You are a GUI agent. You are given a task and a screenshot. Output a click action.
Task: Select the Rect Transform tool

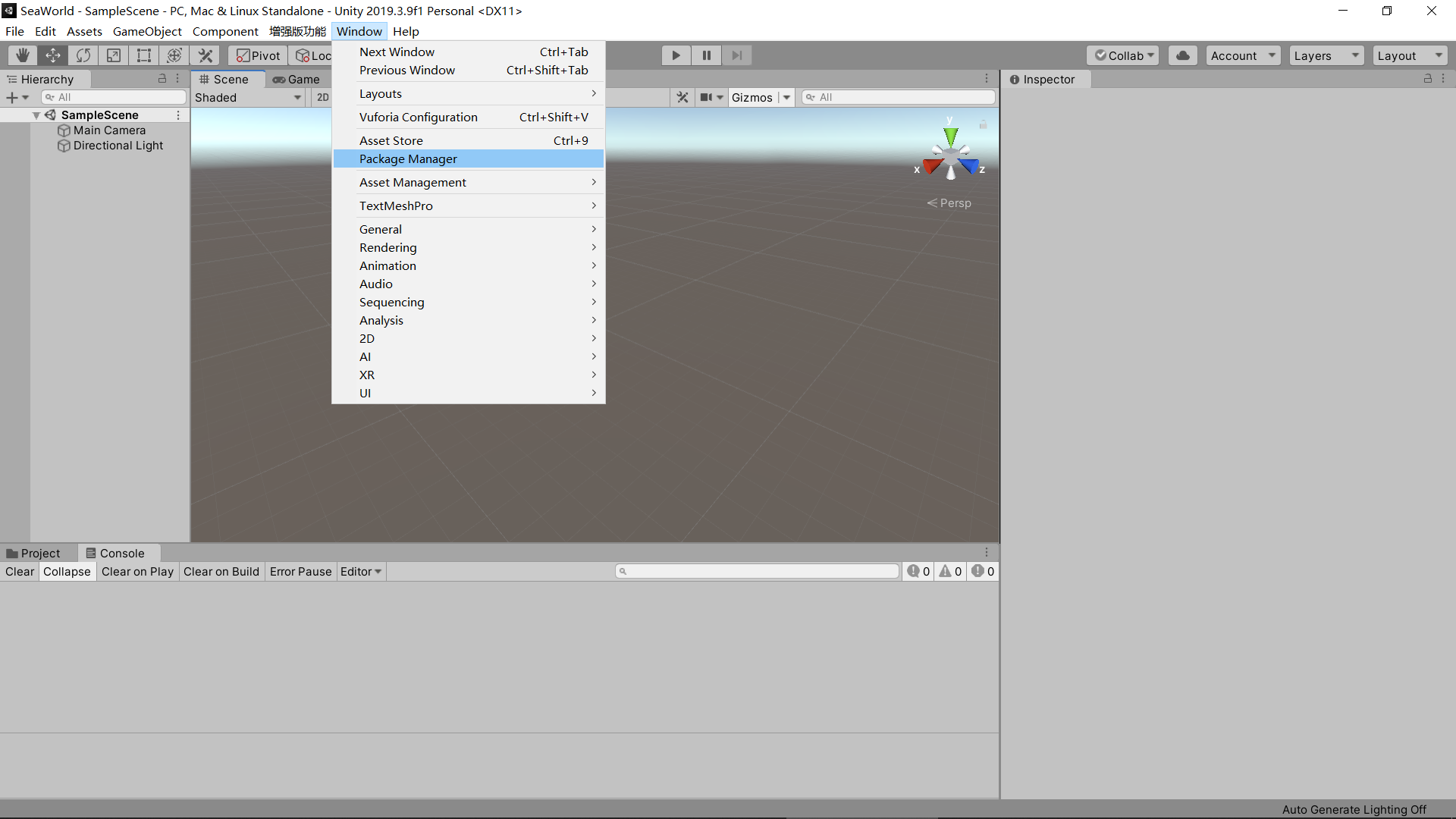click(x=143, y=55)
